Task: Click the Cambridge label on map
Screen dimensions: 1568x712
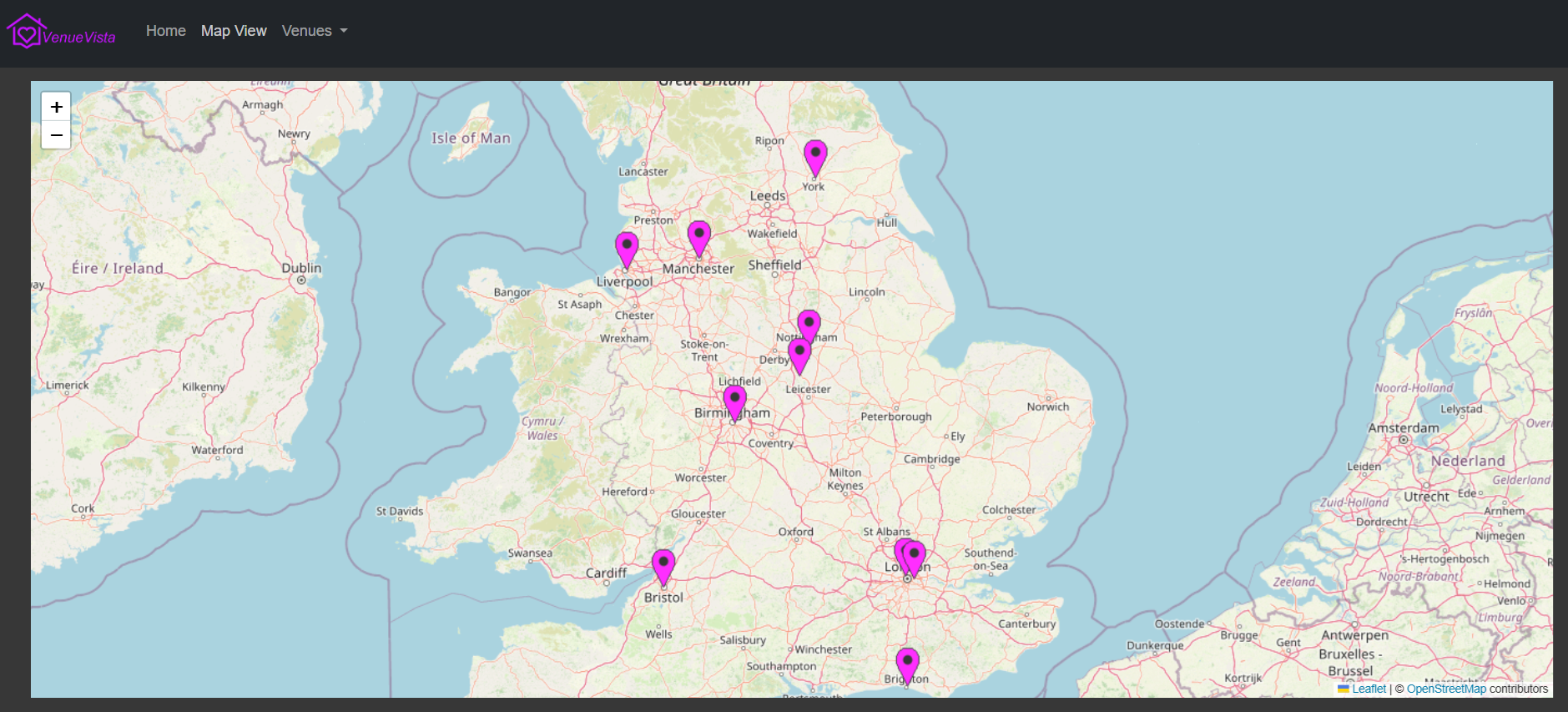Action: click(932, 459)
